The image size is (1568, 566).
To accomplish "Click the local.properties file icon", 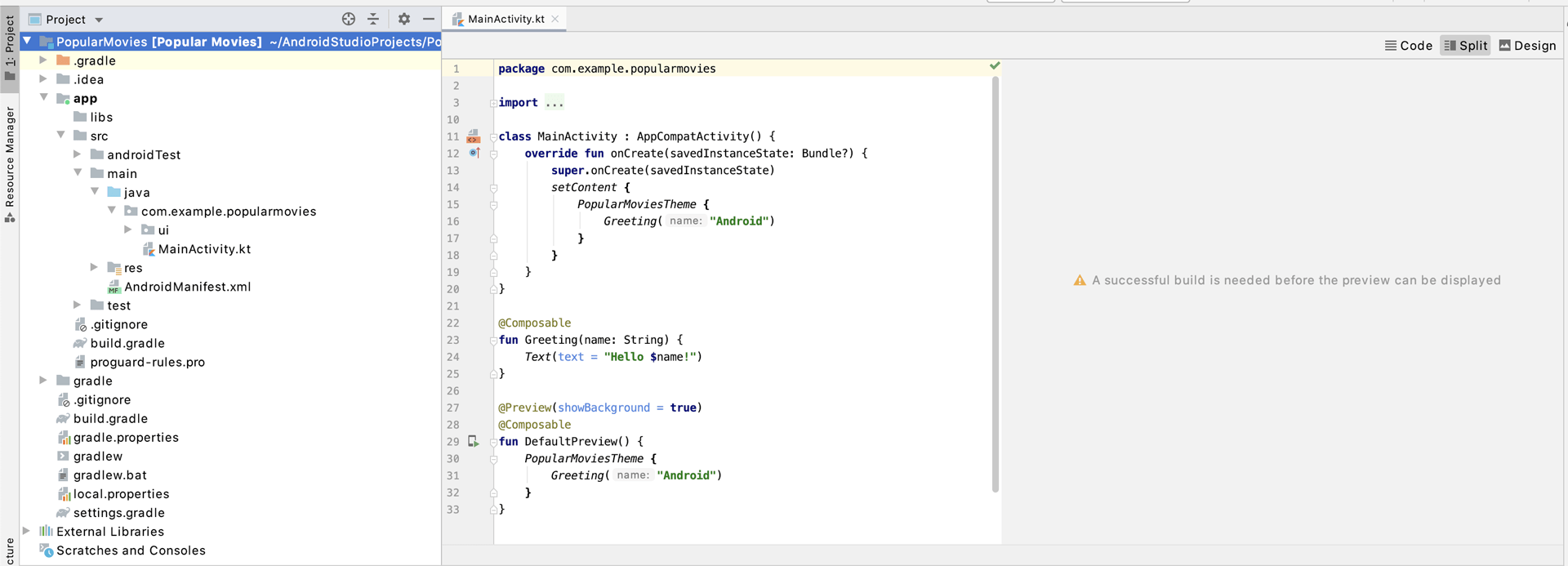I will [64, 493].
